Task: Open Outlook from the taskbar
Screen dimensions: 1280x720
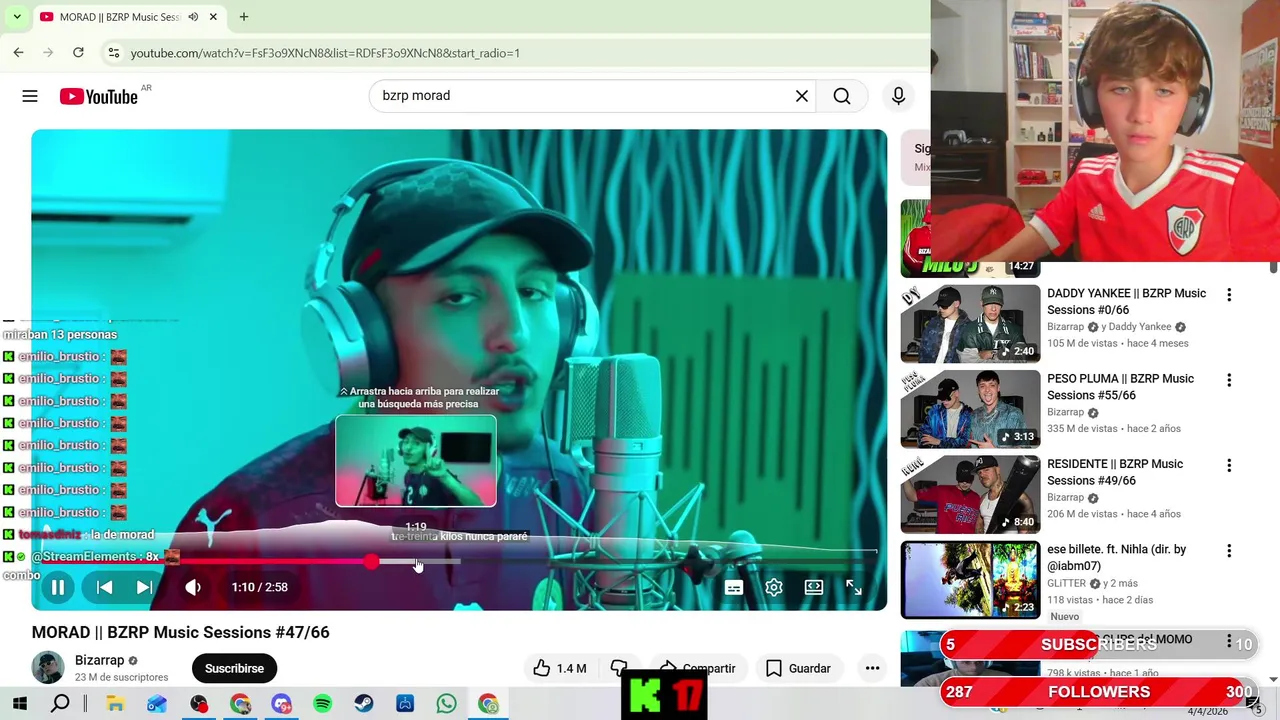Action: [x=157, y=704]
